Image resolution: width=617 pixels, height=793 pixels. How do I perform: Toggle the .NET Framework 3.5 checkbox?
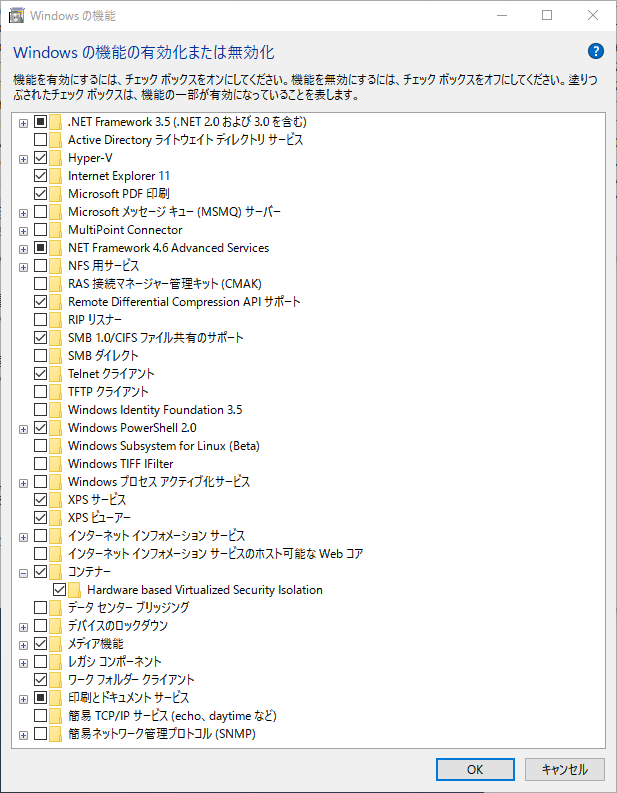click(40, 121)
